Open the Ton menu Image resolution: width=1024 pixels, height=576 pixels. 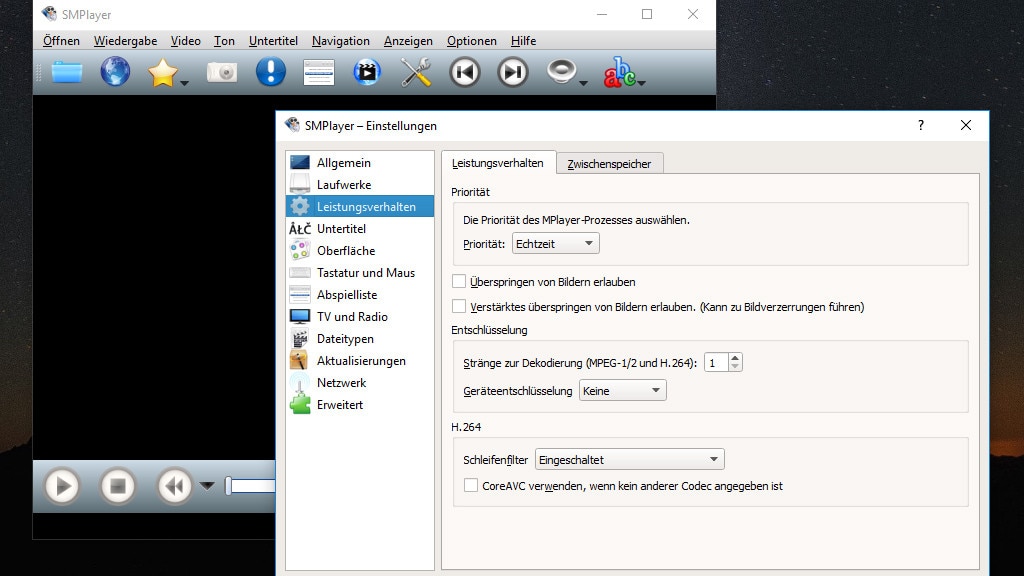pos(224,40)
